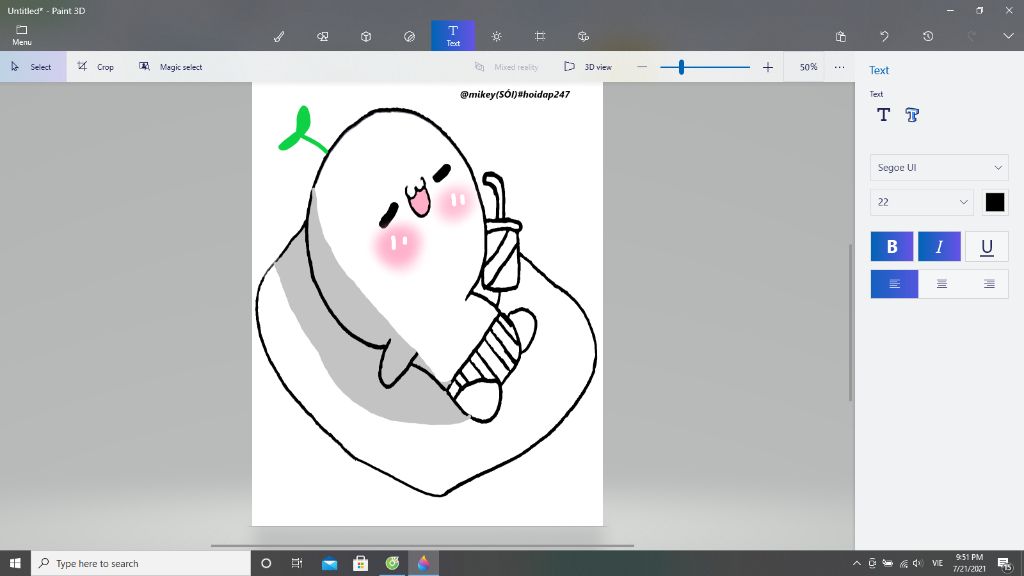1024x576 pixels.
Task: Expand the Segoe UI font dropdown
Action: [939, 168]
